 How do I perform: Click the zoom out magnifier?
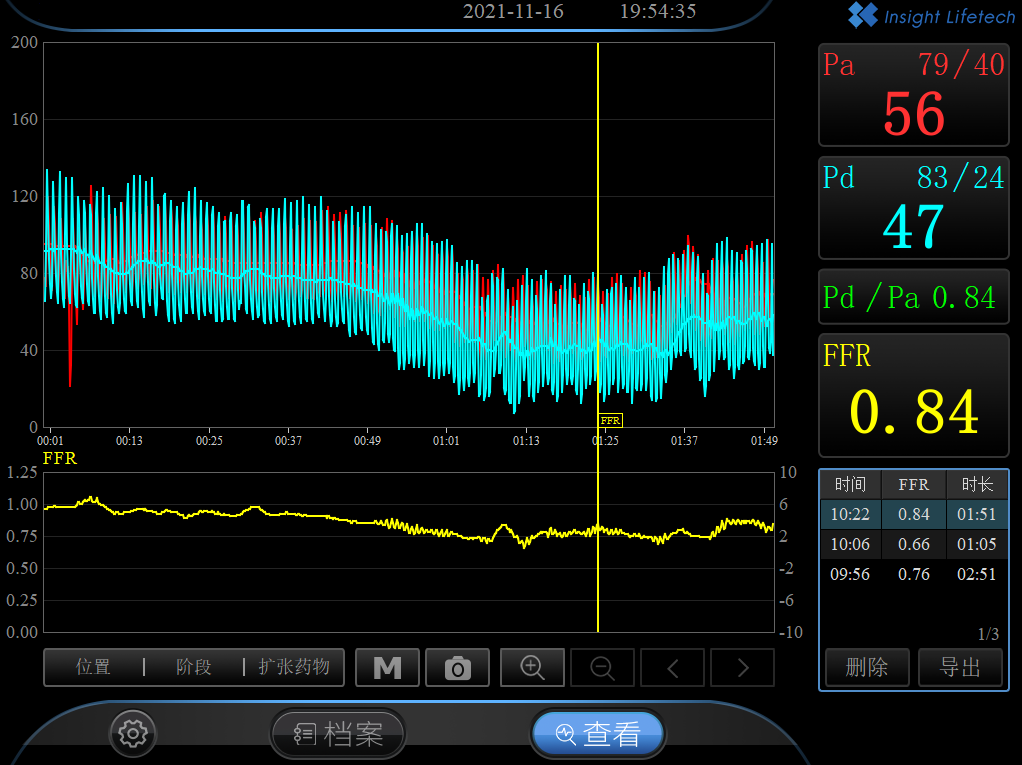coord(602,668)
